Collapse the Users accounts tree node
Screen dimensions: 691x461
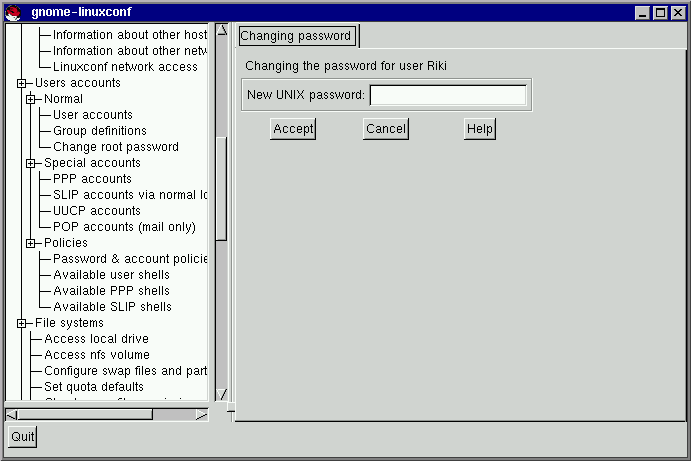(21, 83)
